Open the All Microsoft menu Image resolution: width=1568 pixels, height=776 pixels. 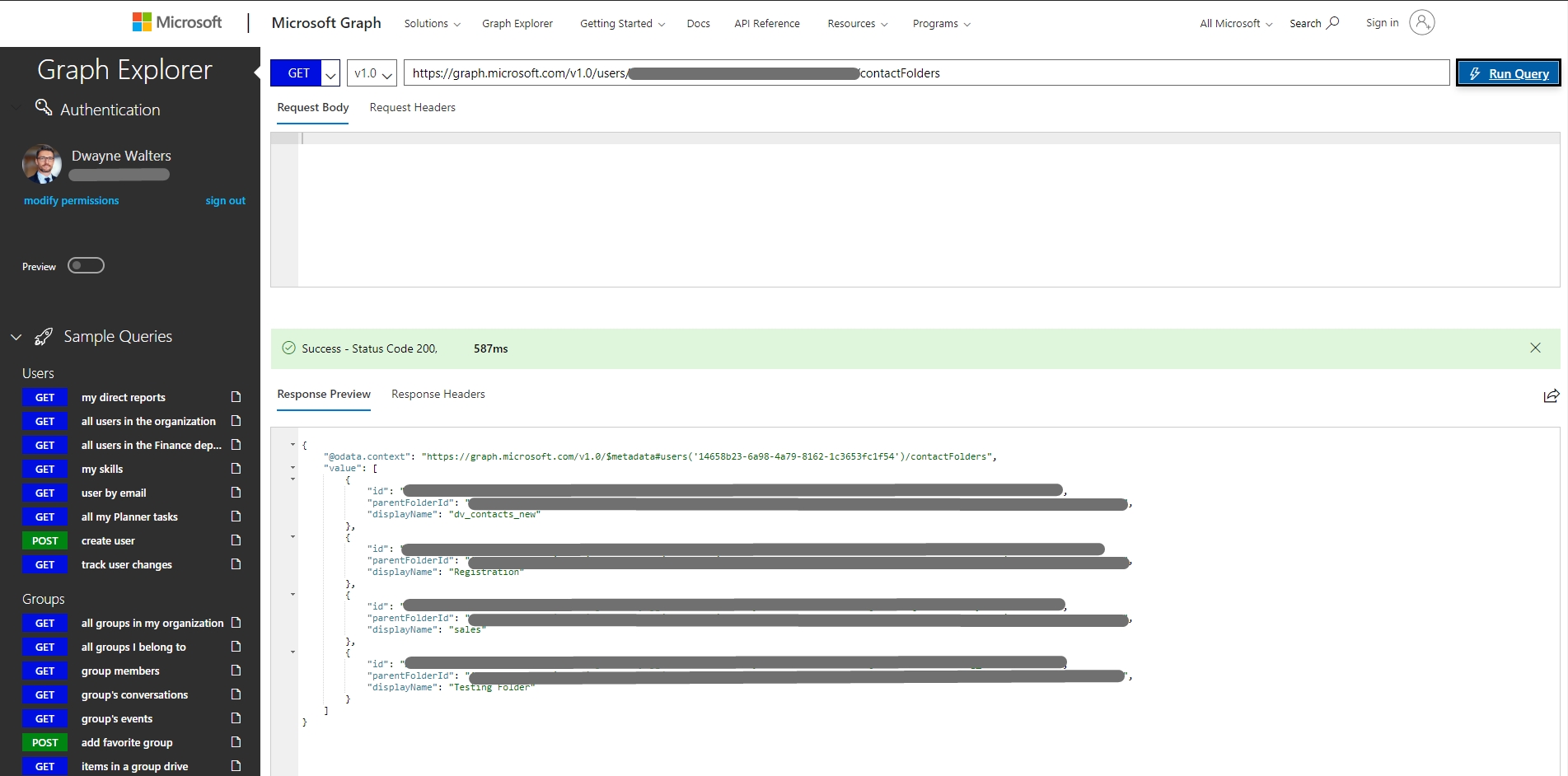tap(1236, 23)
